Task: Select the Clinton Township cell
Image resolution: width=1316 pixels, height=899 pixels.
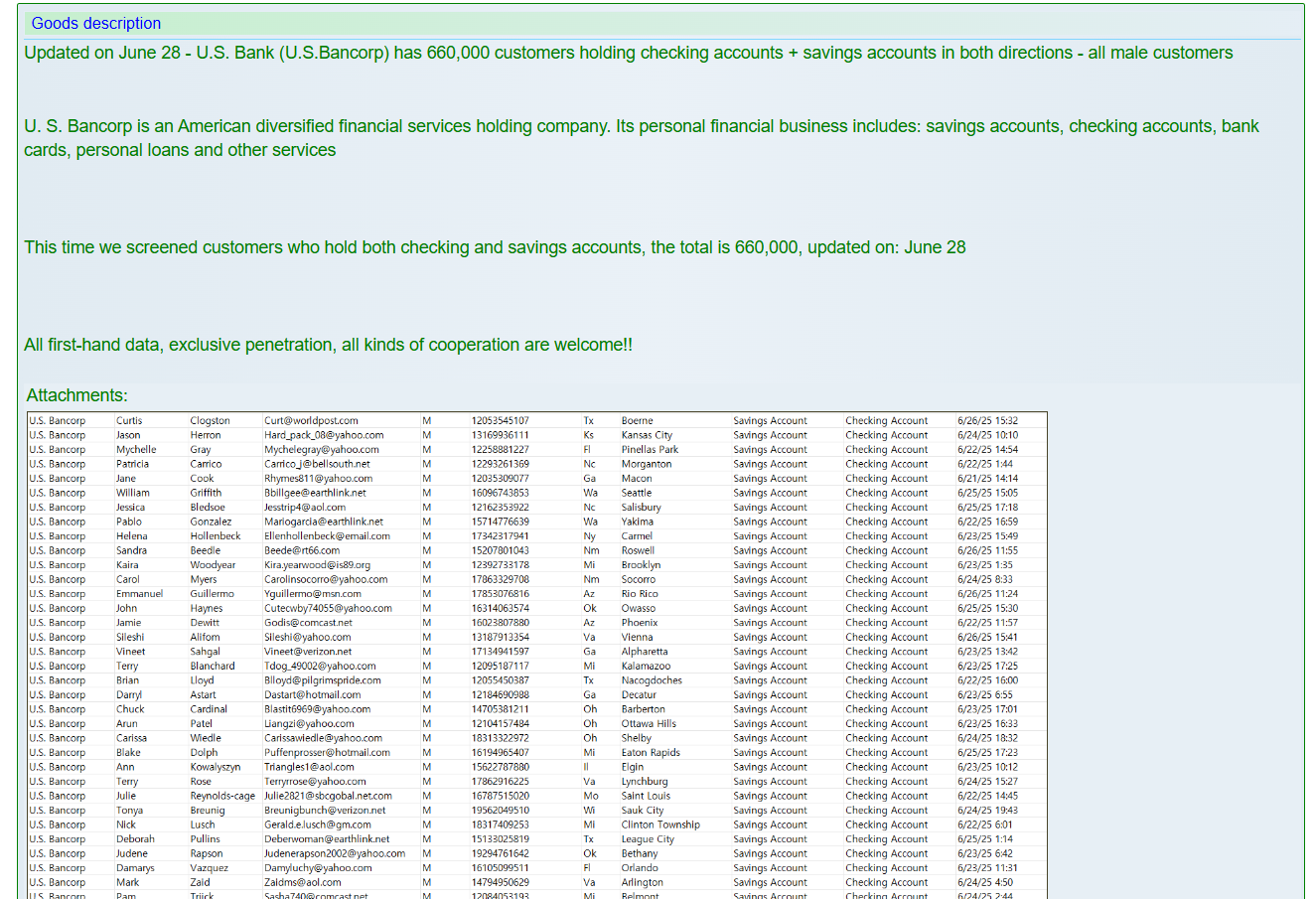Action: (x=660, y=824)
